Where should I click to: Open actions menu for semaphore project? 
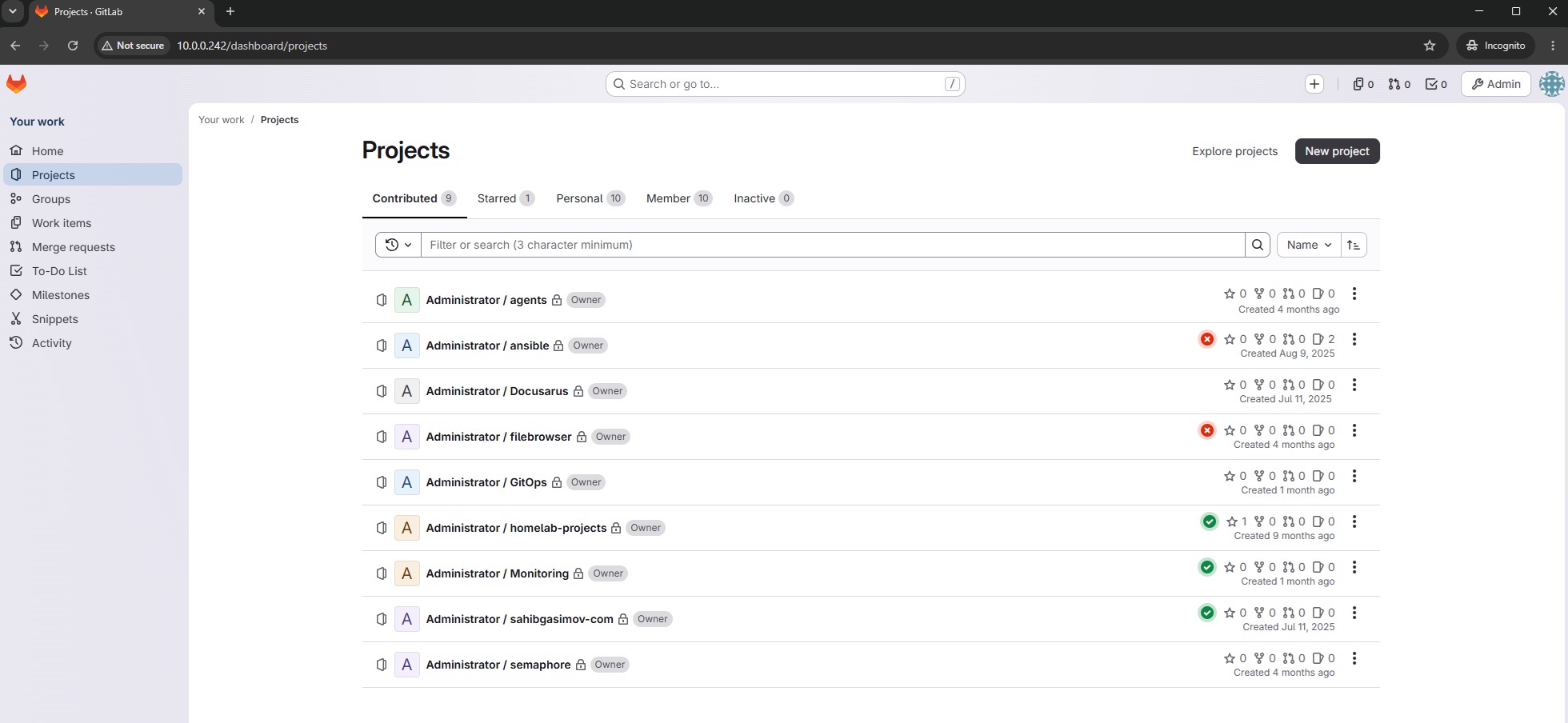pos(1354,658)
